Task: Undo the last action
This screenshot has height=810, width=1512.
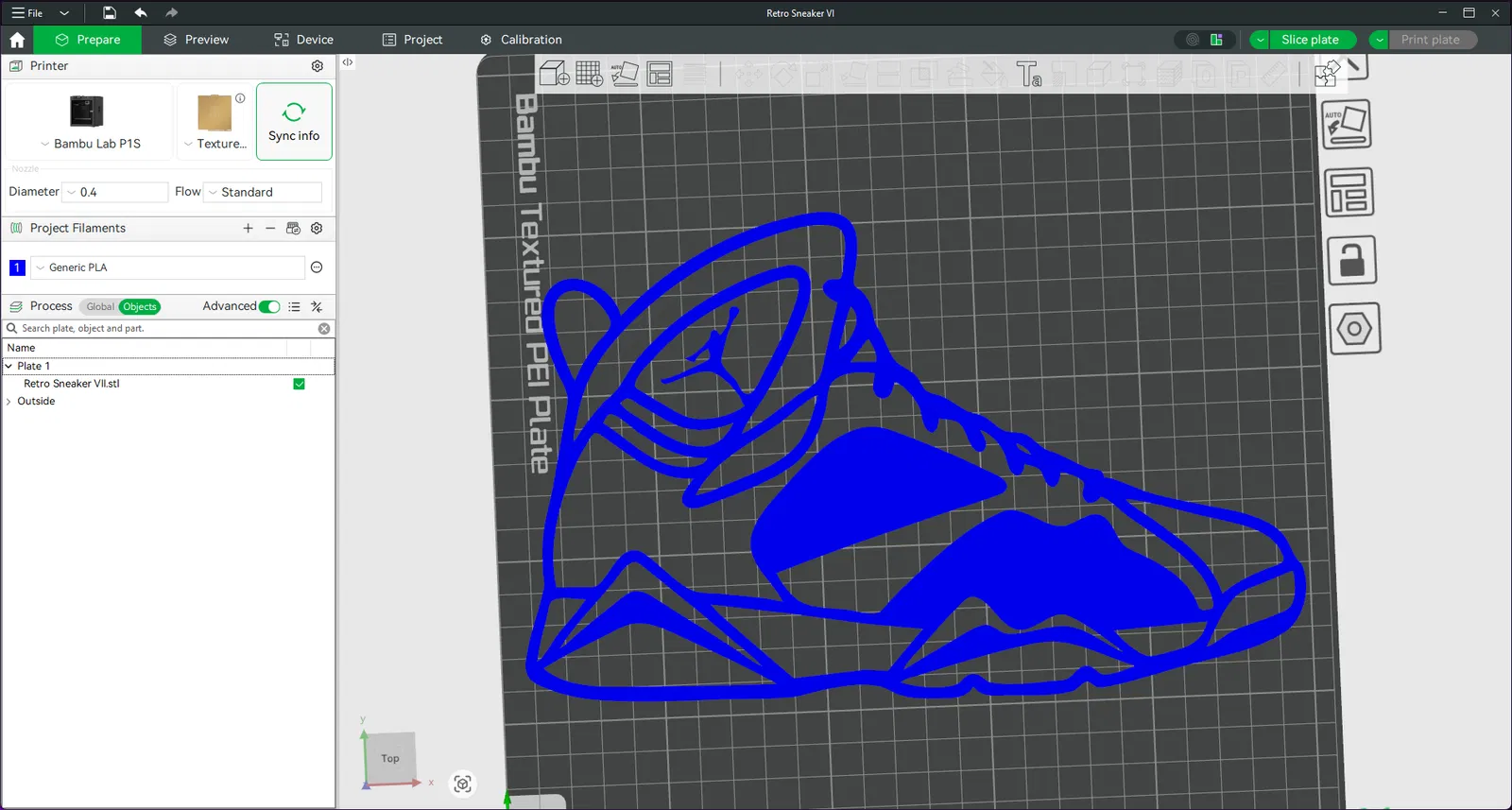Action: pyautogui.click(x=141, y=13)
